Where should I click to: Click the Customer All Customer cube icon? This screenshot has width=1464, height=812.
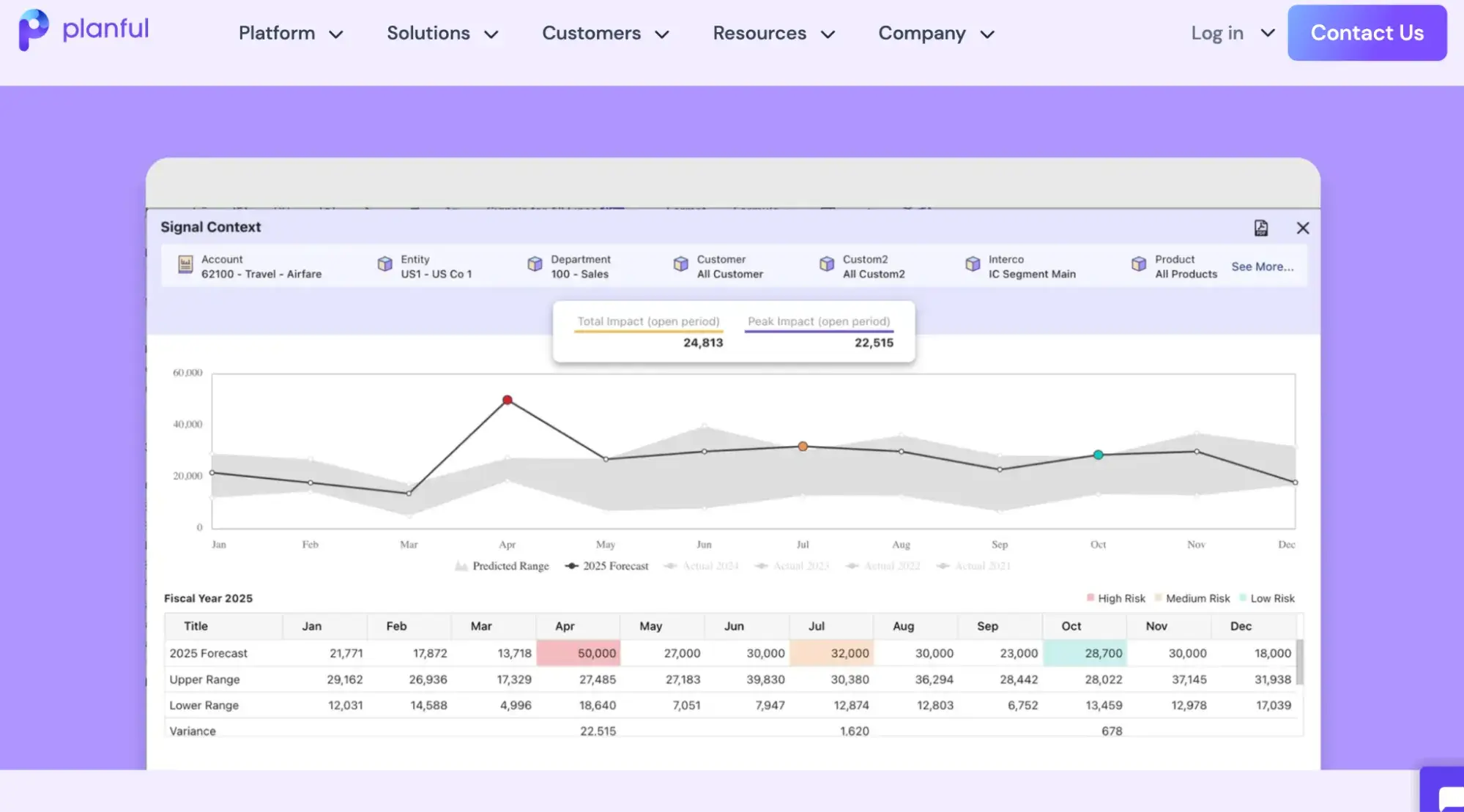(680, 264)
